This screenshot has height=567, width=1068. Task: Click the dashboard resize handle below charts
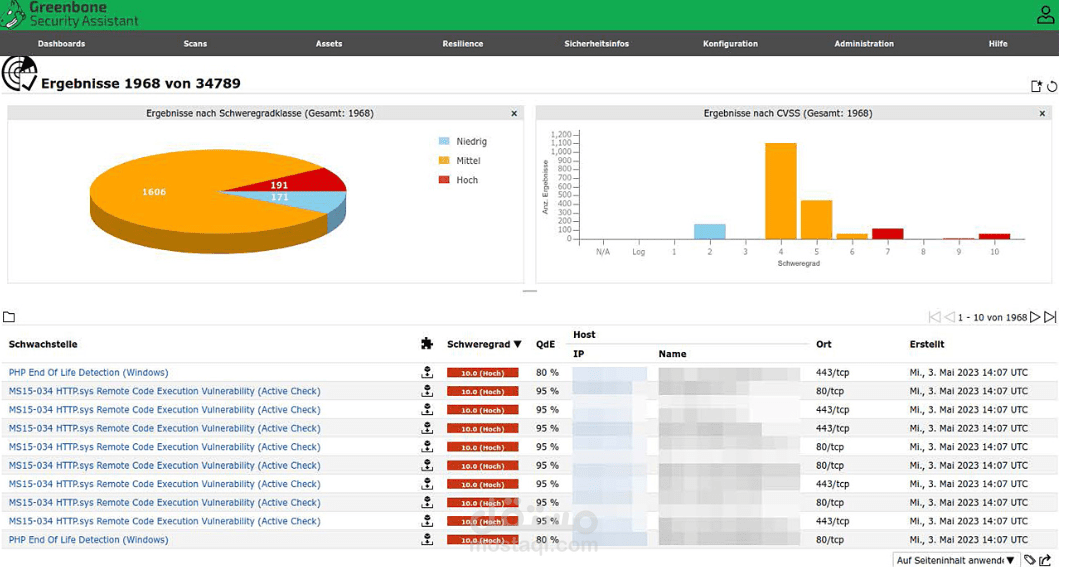coord(530,291)
